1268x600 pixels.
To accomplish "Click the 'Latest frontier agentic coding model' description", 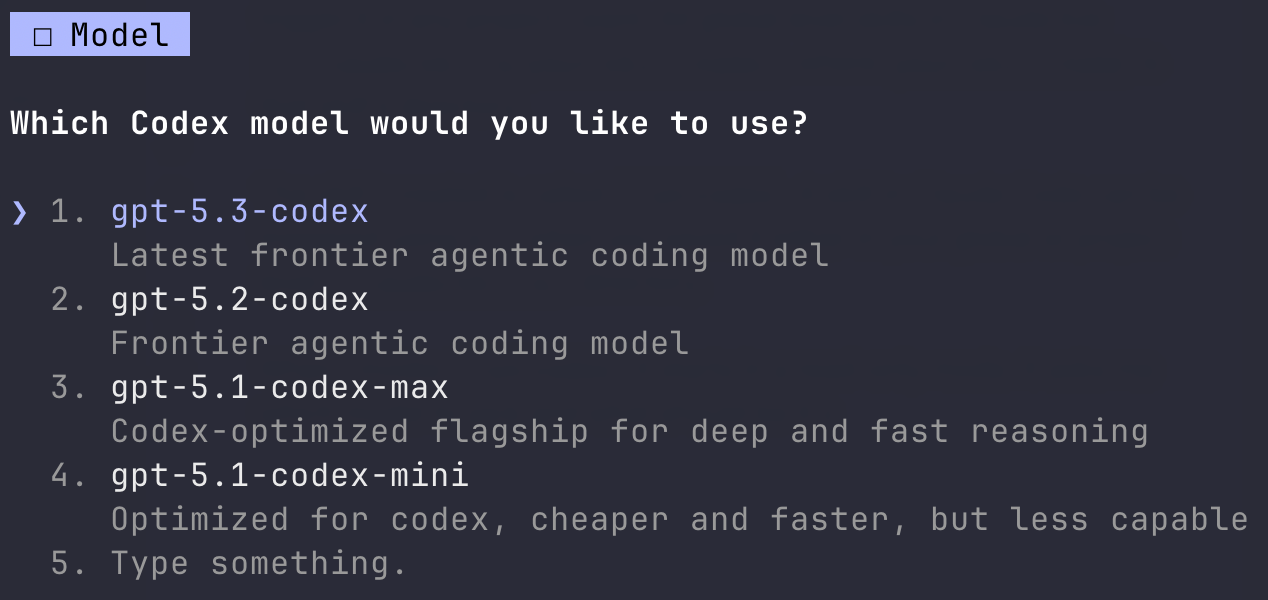I will click(470, 255).
